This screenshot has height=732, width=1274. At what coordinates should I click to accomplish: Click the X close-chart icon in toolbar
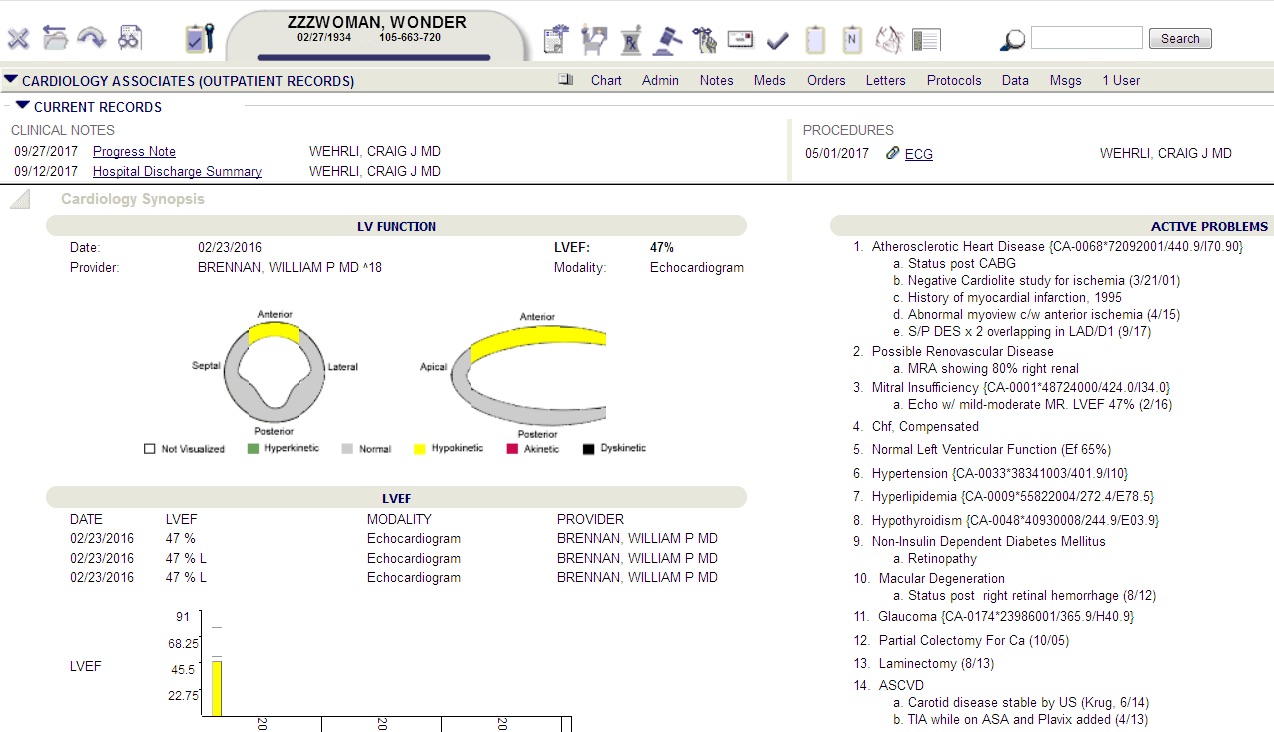(18, 39)
